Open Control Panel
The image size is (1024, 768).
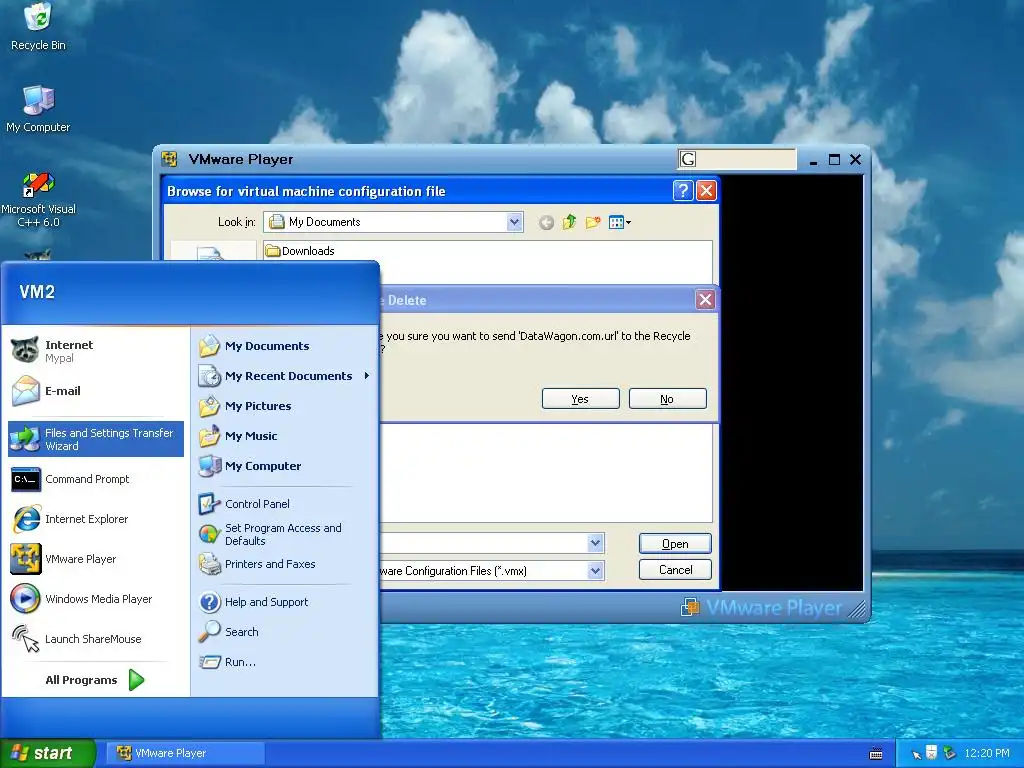pyautogui.click(x=284, y=504)
